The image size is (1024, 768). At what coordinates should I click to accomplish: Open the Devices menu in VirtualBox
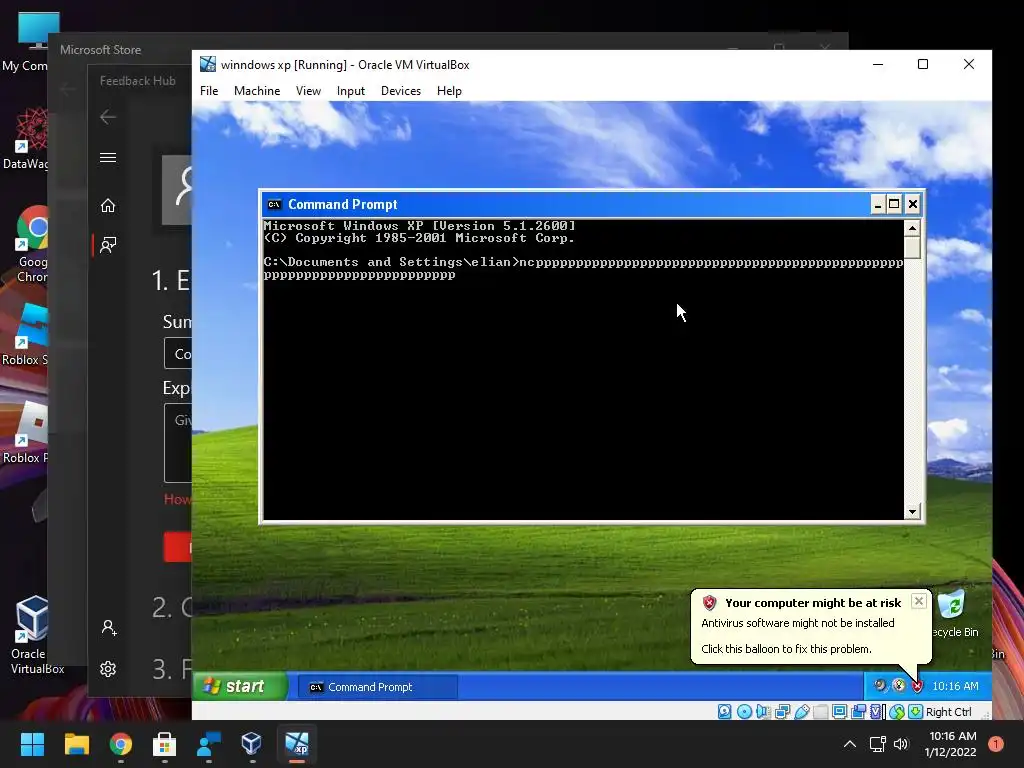pyautogui.click(x=401, y=91)
